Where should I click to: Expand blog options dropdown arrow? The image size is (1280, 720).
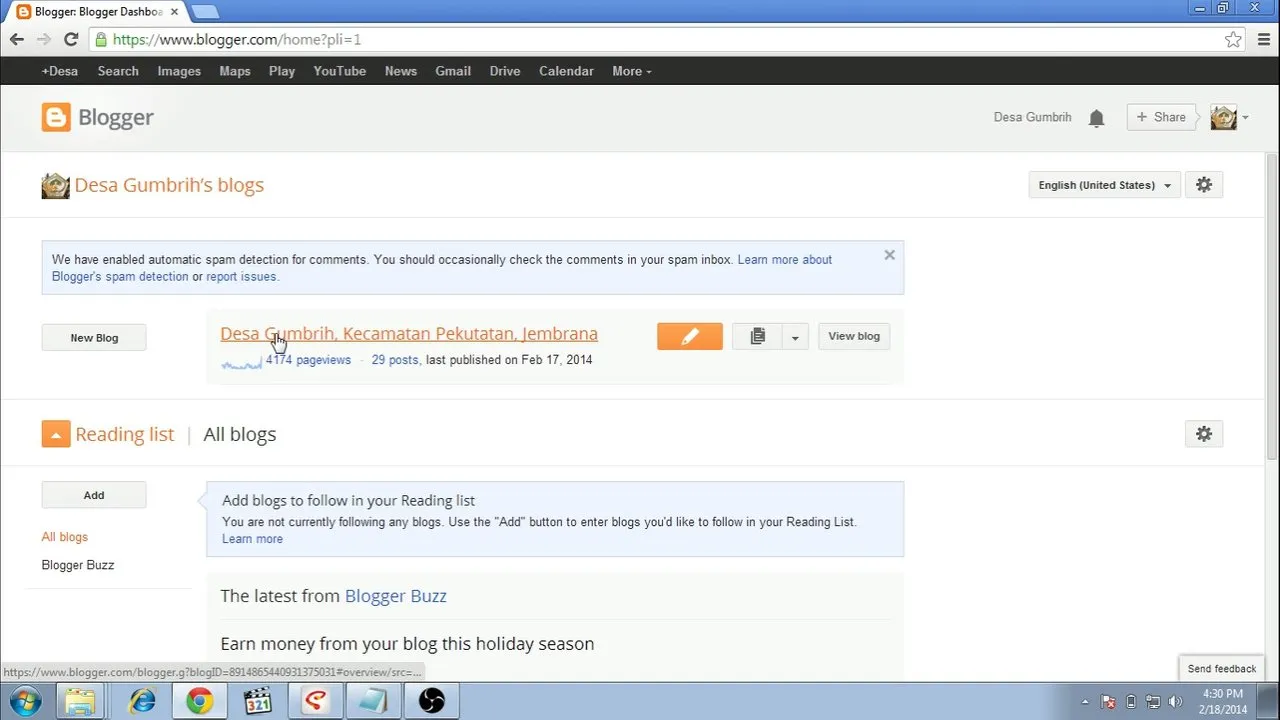click(x=795, y=337)
